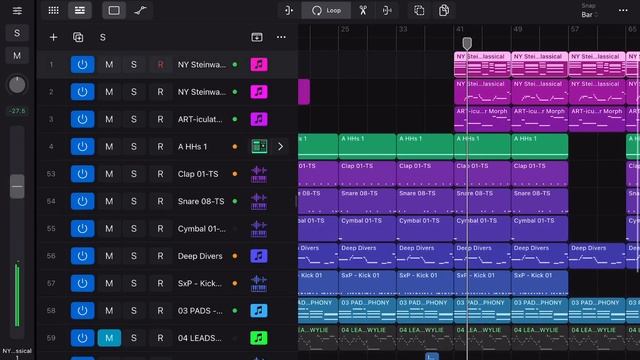This screenshot has width=640, height=360.
Task: Click the track import download icon
Action: 257,37
